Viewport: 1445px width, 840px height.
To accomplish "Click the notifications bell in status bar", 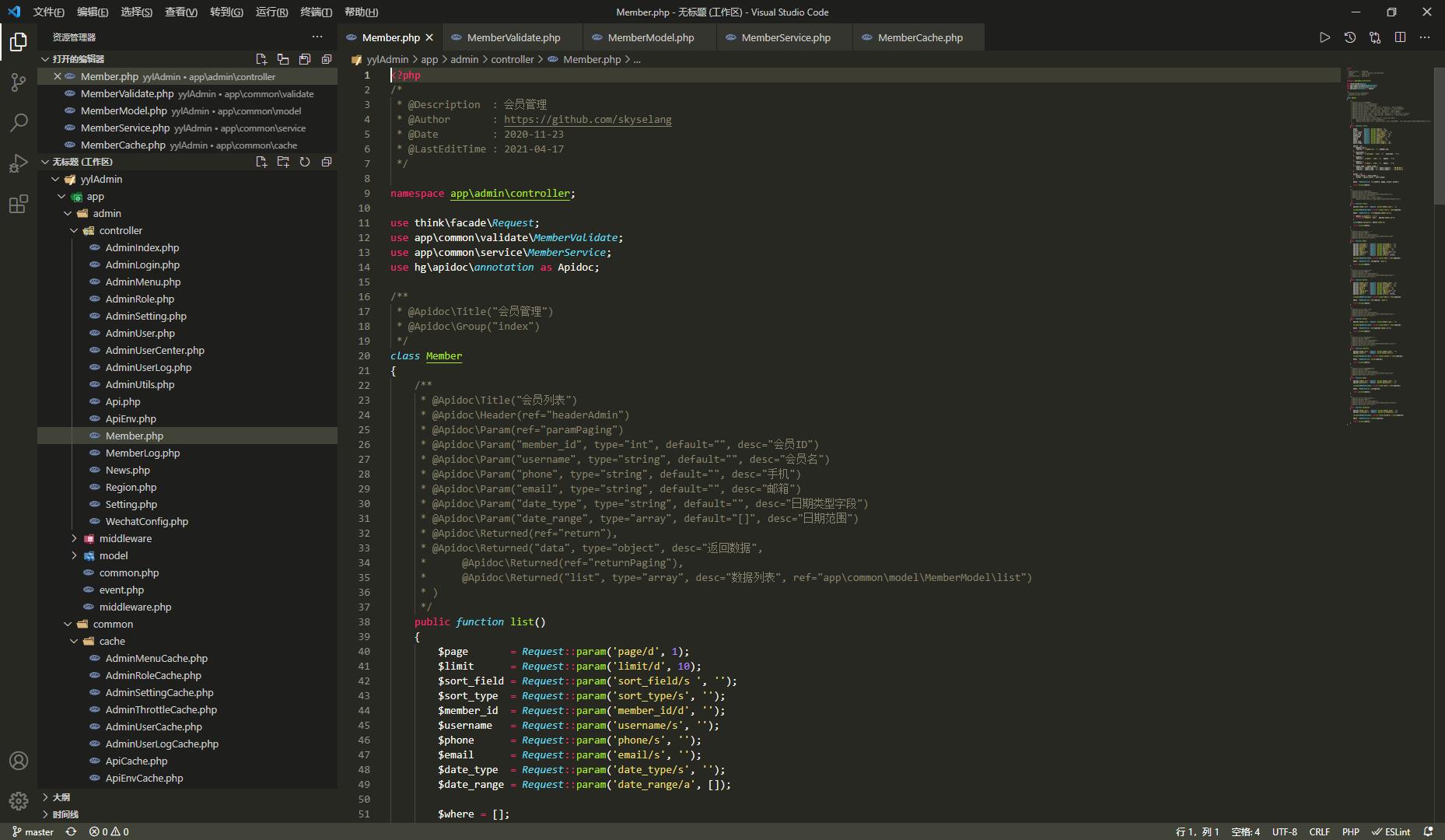I will (x=1428, y=831).
